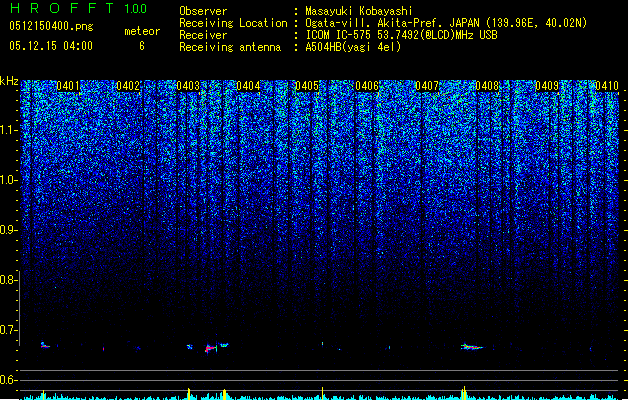Click the observer name Masayuki Kobayashi
Viewport: 629px width, 400px height.
[x=359, y=11]
